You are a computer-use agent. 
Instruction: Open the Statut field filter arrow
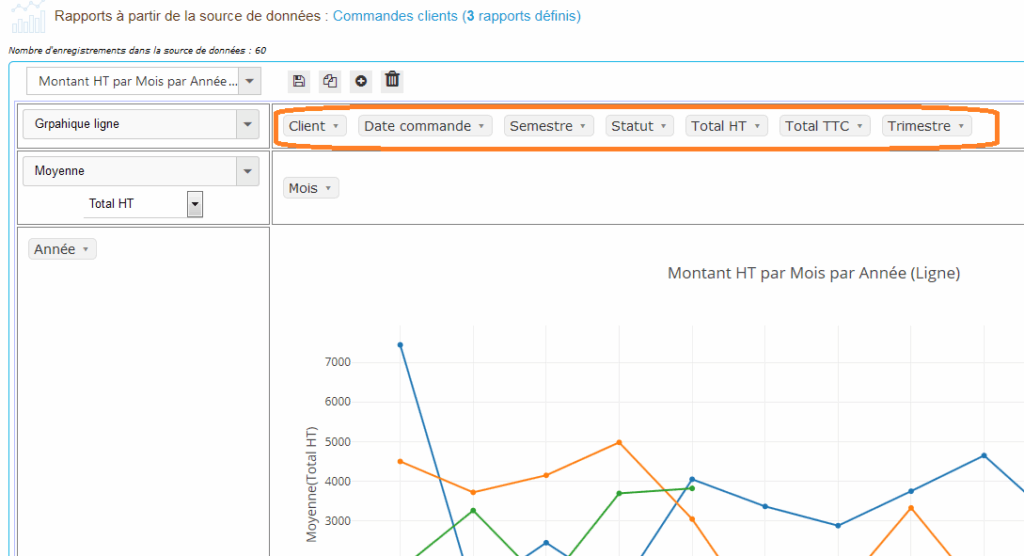pos(664,127)
